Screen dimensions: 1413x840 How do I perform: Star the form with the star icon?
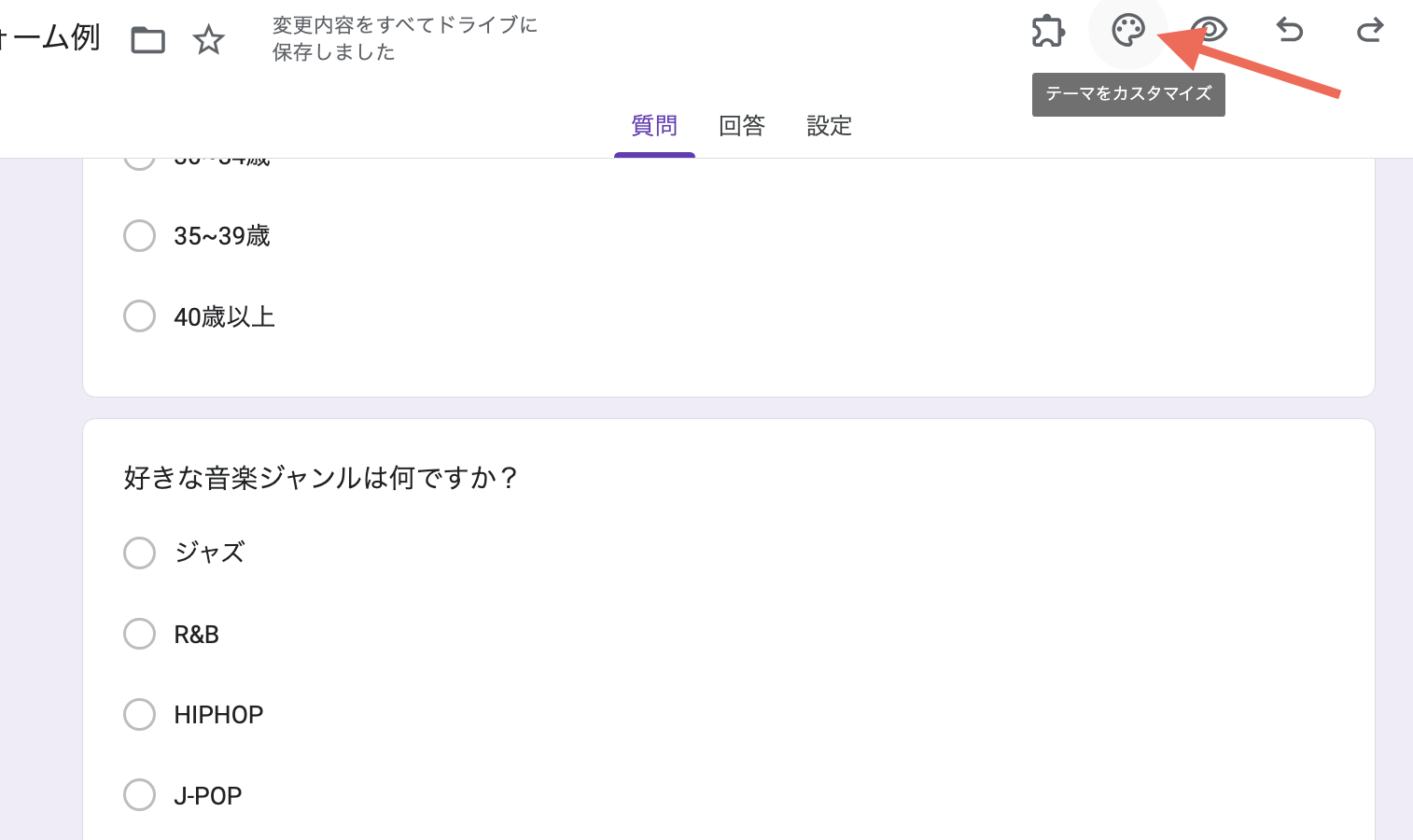pos(208,40)
